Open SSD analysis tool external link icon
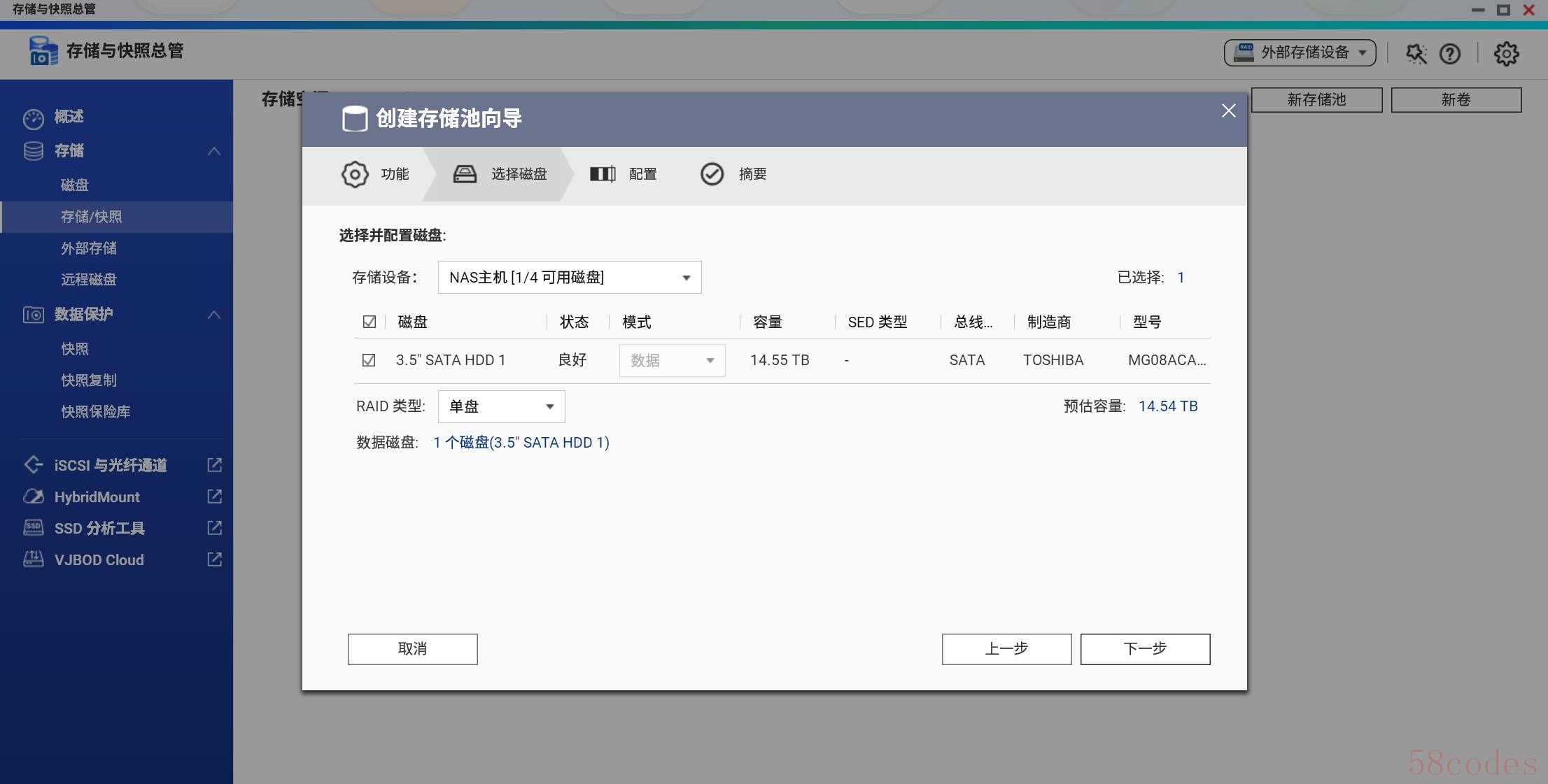1548x784 pixels. click(215, 527)
